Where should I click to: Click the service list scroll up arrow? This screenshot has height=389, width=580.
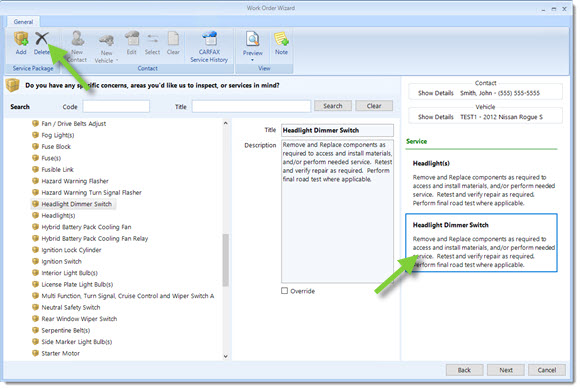point(226,123)
